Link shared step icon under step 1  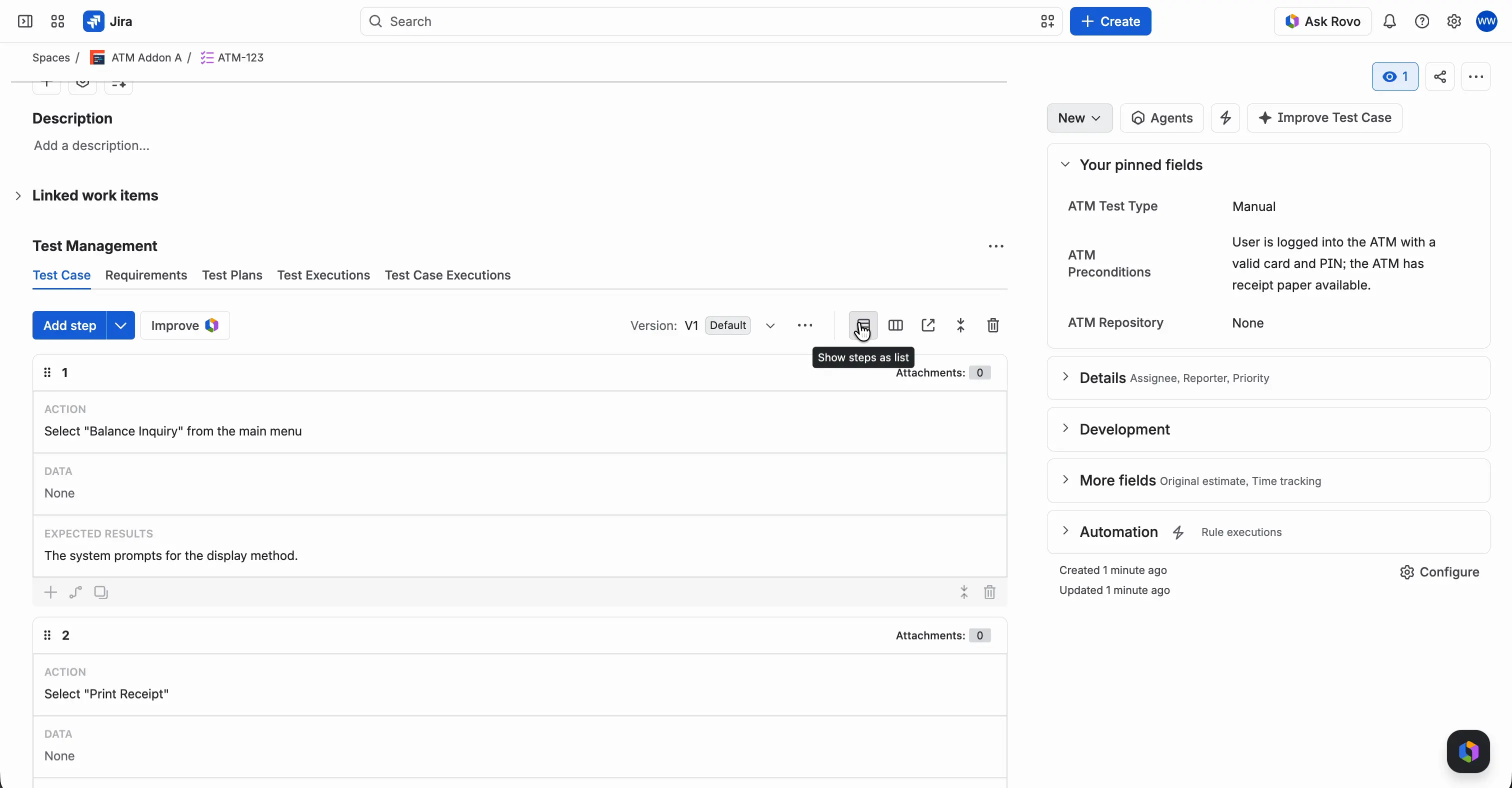(75, 592)
